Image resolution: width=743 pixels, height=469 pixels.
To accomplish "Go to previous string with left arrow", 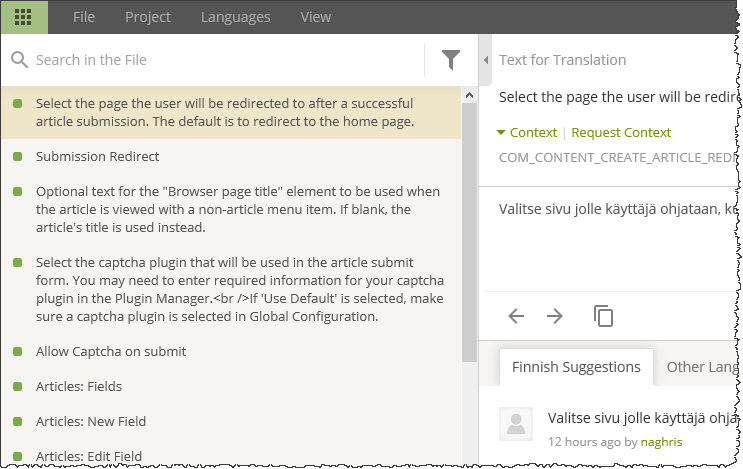I will [x=516, y=316].
